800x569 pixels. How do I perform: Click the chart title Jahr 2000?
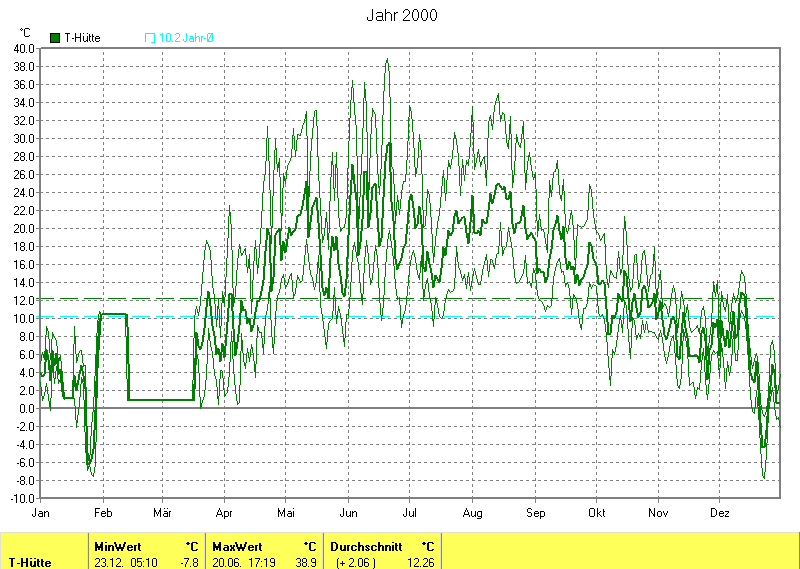coord(401,15)
